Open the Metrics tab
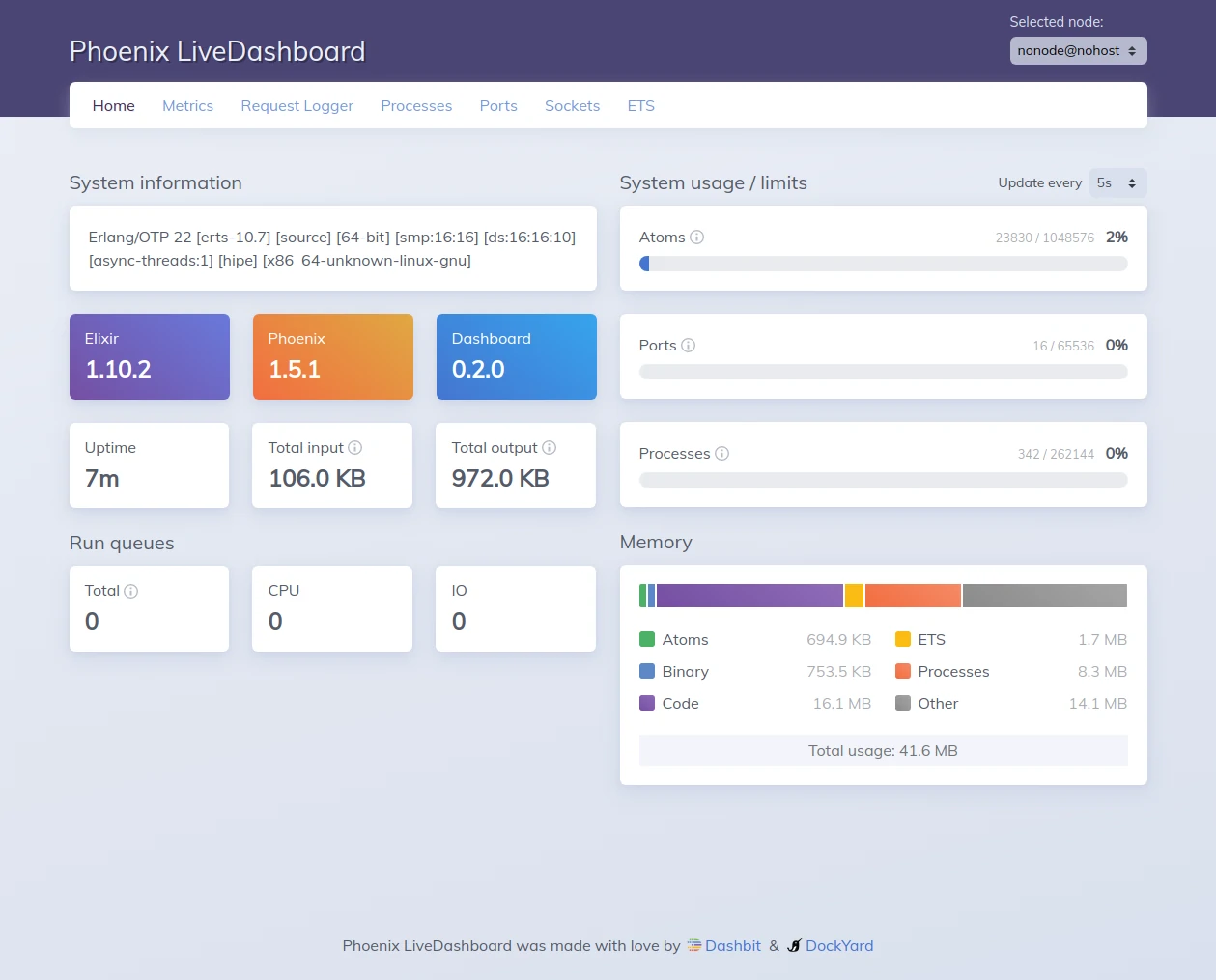The width and height of the screenshot is (1216, 980). pos(187,106)
